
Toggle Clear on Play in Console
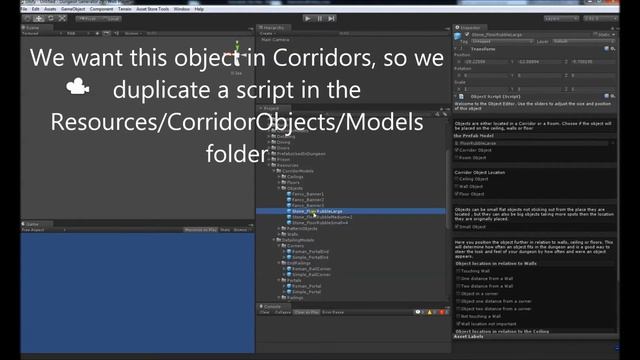tap(307, 312)
